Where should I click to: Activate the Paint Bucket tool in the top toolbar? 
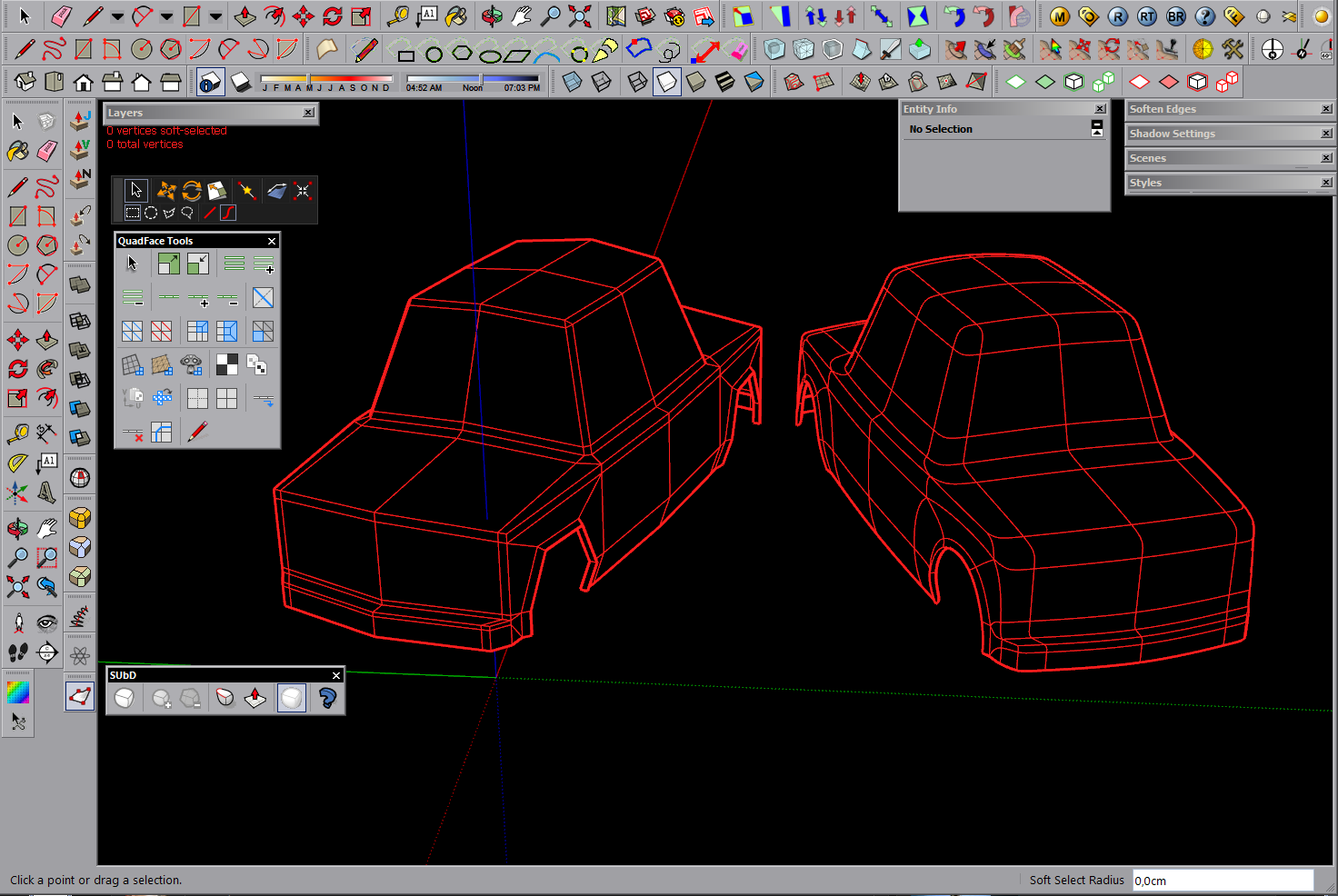click(x=456, y=16)
